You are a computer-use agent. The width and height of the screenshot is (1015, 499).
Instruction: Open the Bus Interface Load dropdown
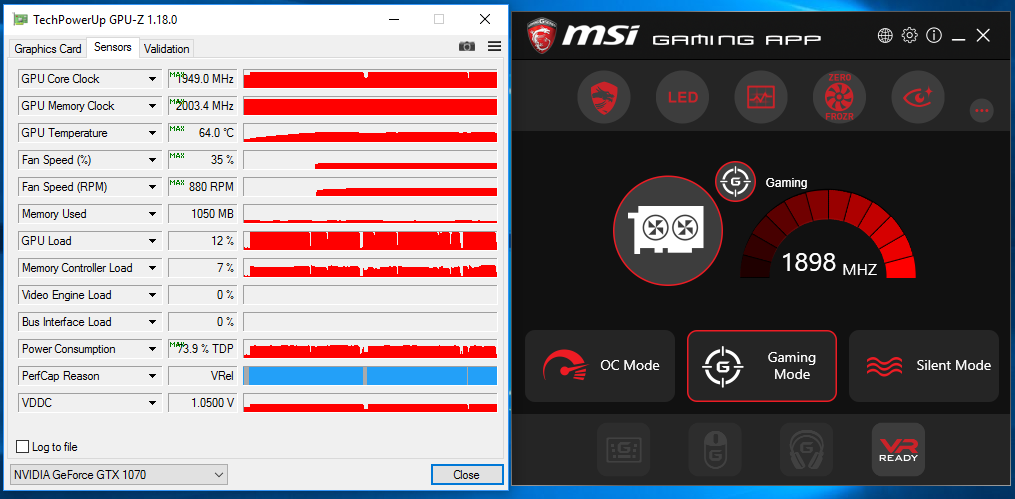[153, 322]
